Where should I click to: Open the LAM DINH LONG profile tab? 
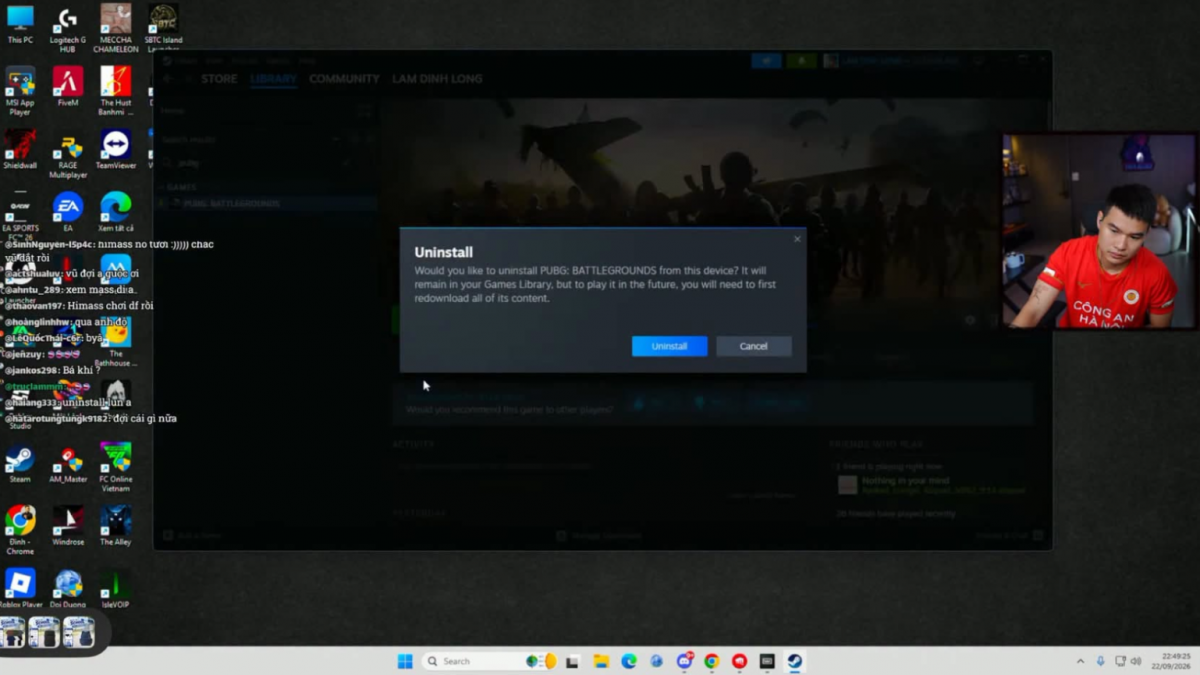(x=437, y=79)
